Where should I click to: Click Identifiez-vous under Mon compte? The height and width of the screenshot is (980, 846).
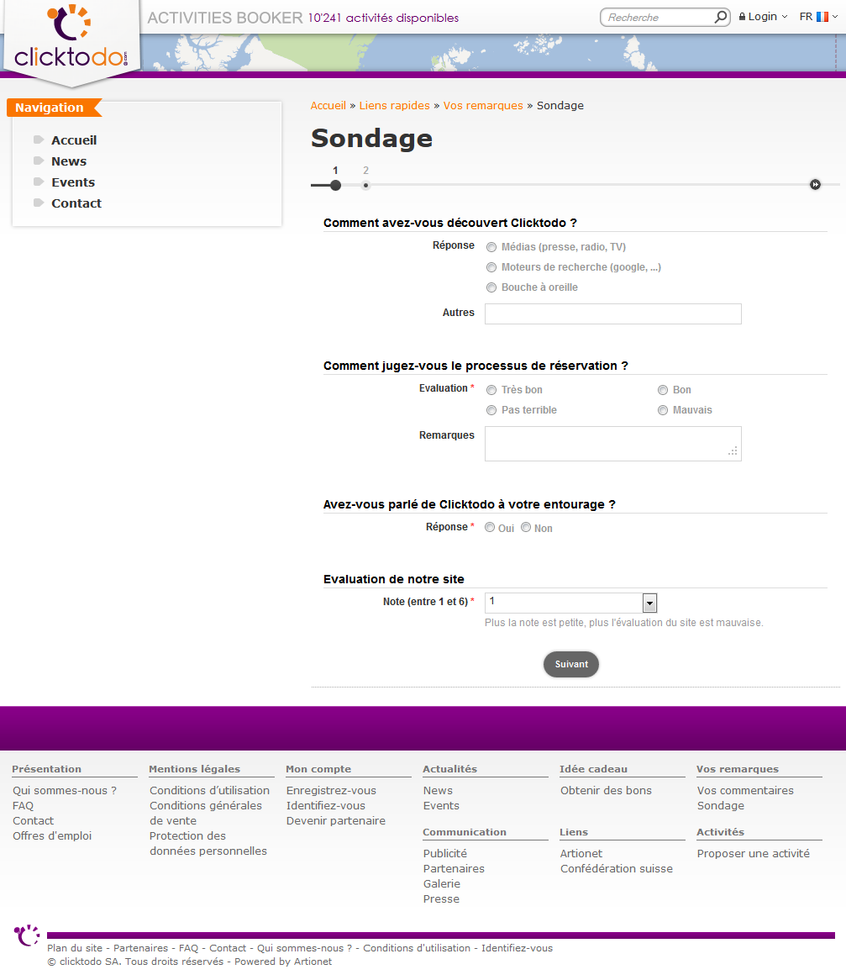pyautogui.click(x=326, y=806)
